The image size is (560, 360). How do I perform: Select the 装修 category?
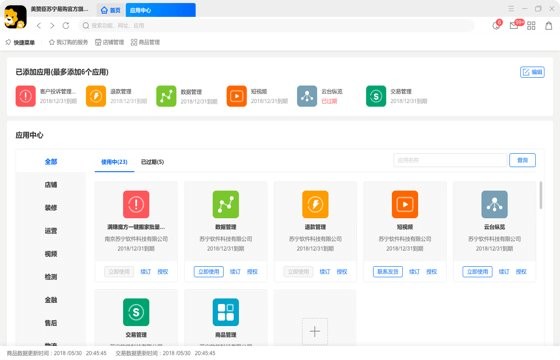pyautogui.click(x=51, y=208)
